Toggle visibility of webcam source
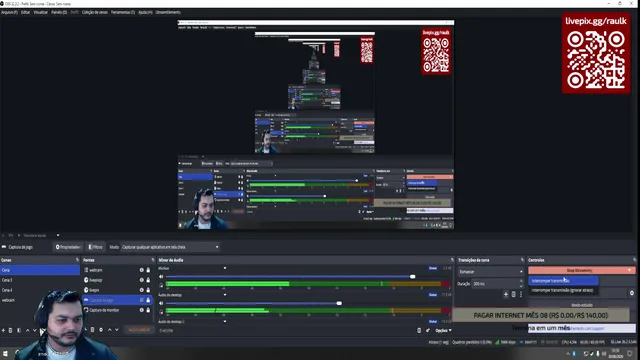 coord(142,270)
